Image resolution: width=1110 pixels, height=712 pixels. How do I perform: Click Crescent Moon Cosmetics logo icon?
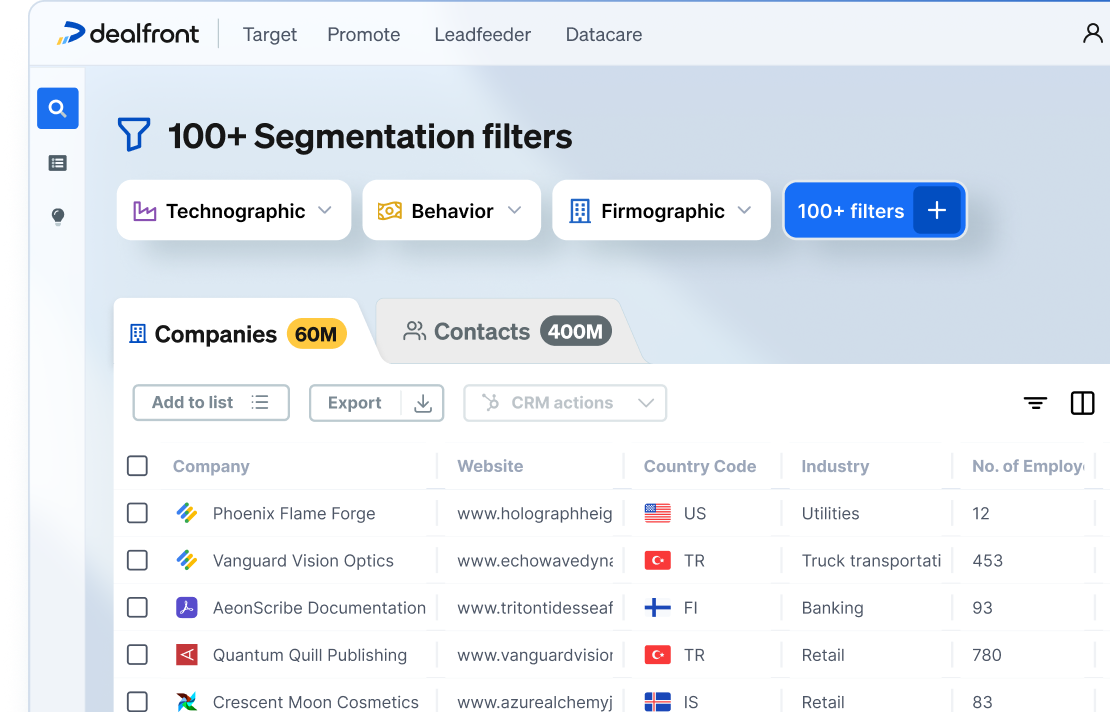(x=187, y=701)
